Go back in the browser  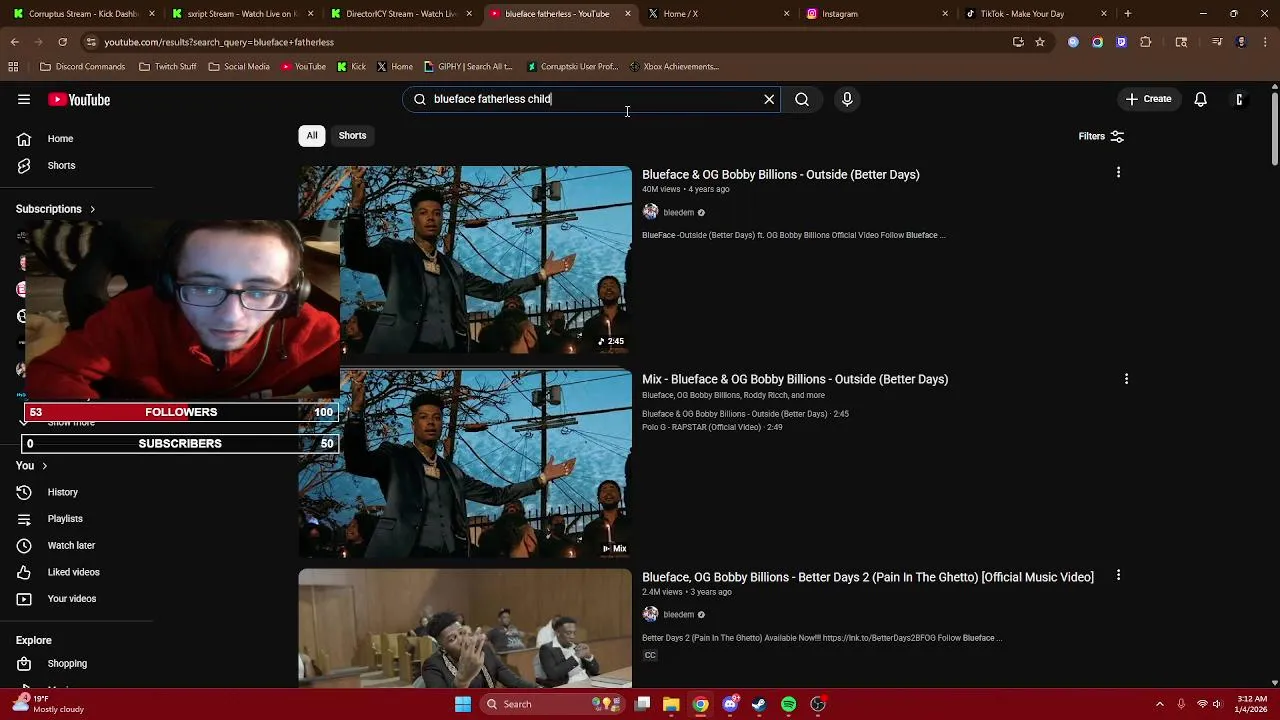click(14, 42)
